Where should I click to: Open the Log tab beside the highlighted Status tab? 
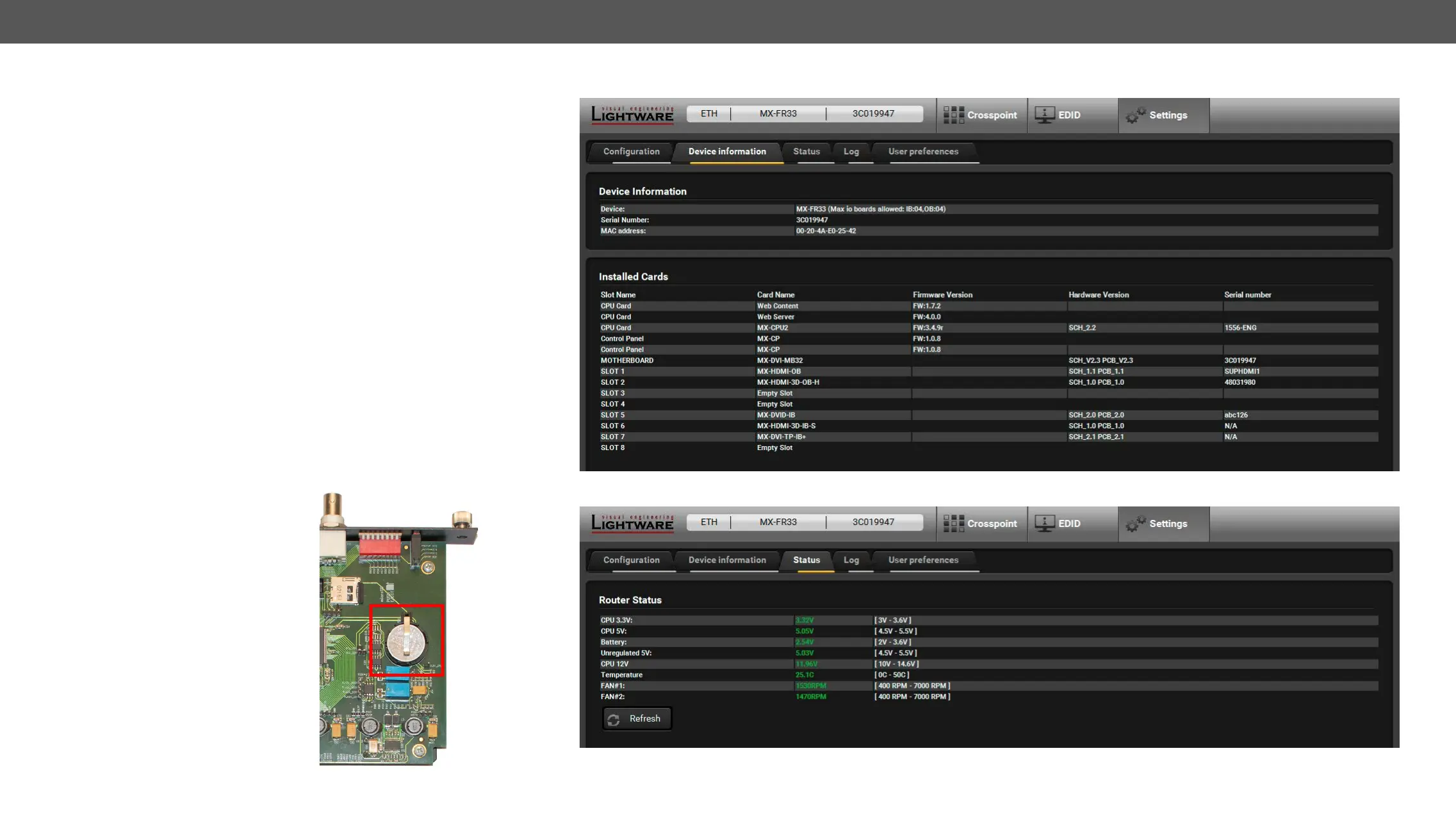[x=851, y=560]
